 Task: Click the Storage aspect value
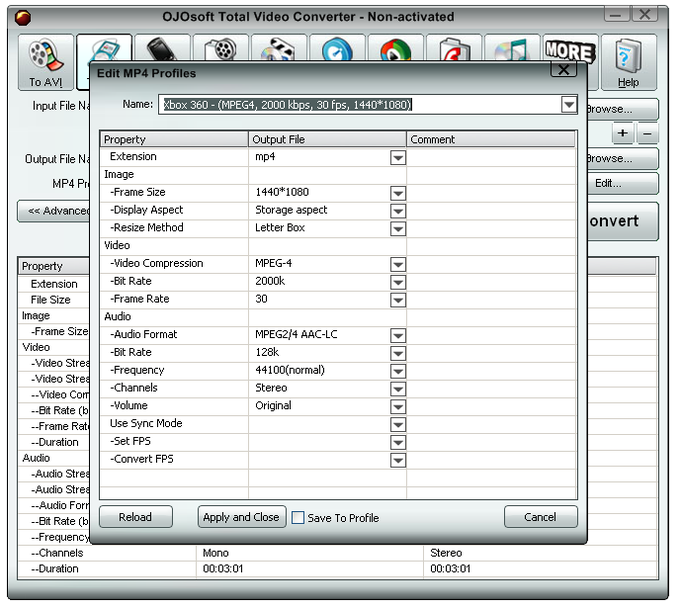click(291, 210)
